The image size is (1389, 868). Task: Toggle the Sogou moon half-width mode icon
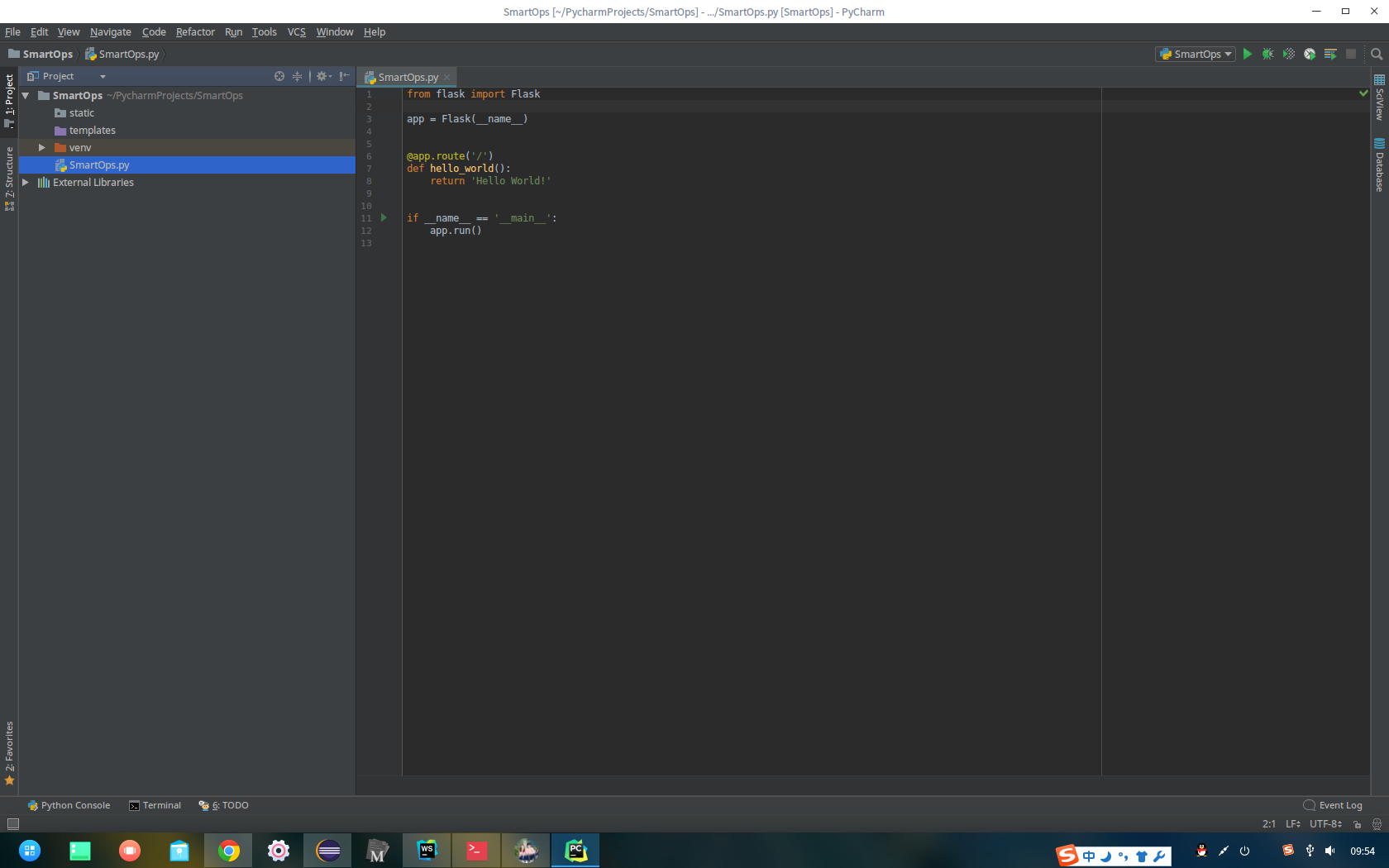(1106, 856)
